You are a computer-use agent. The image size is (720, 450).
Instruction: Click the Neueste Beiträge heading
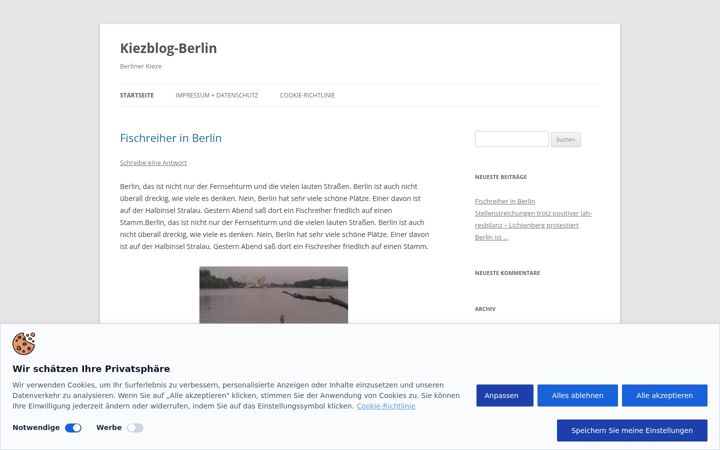click(501, 177)
